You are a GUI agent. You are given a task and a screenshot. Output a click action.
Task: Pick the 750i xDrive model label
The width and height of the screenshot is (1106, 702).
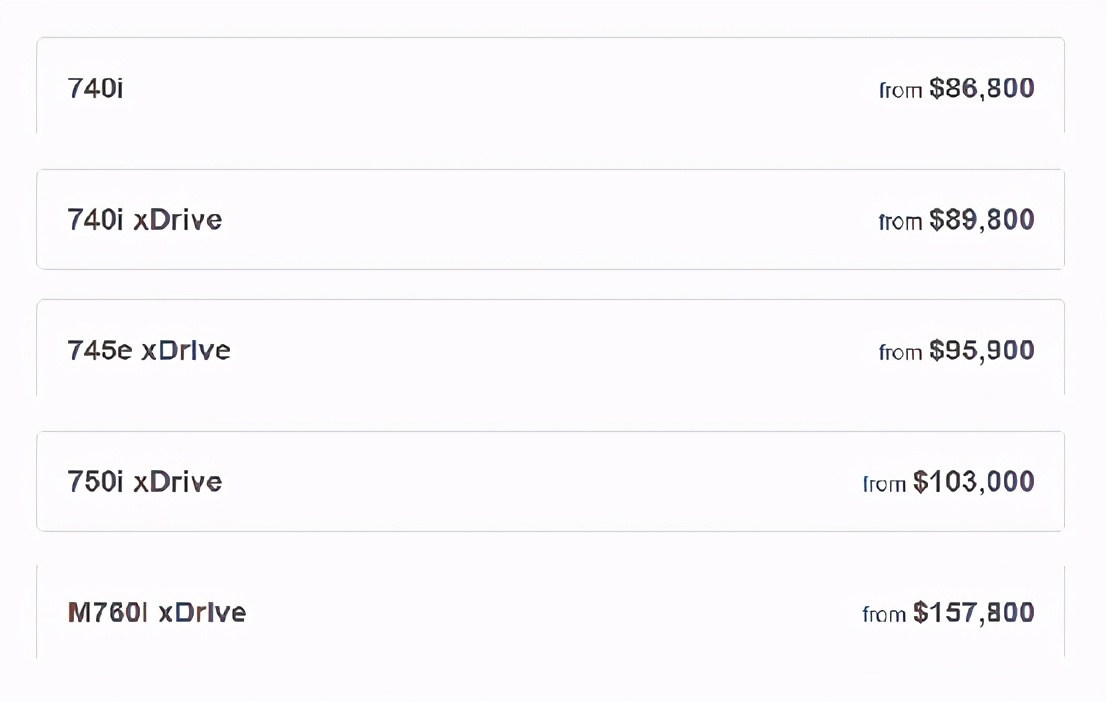point(144,482)
